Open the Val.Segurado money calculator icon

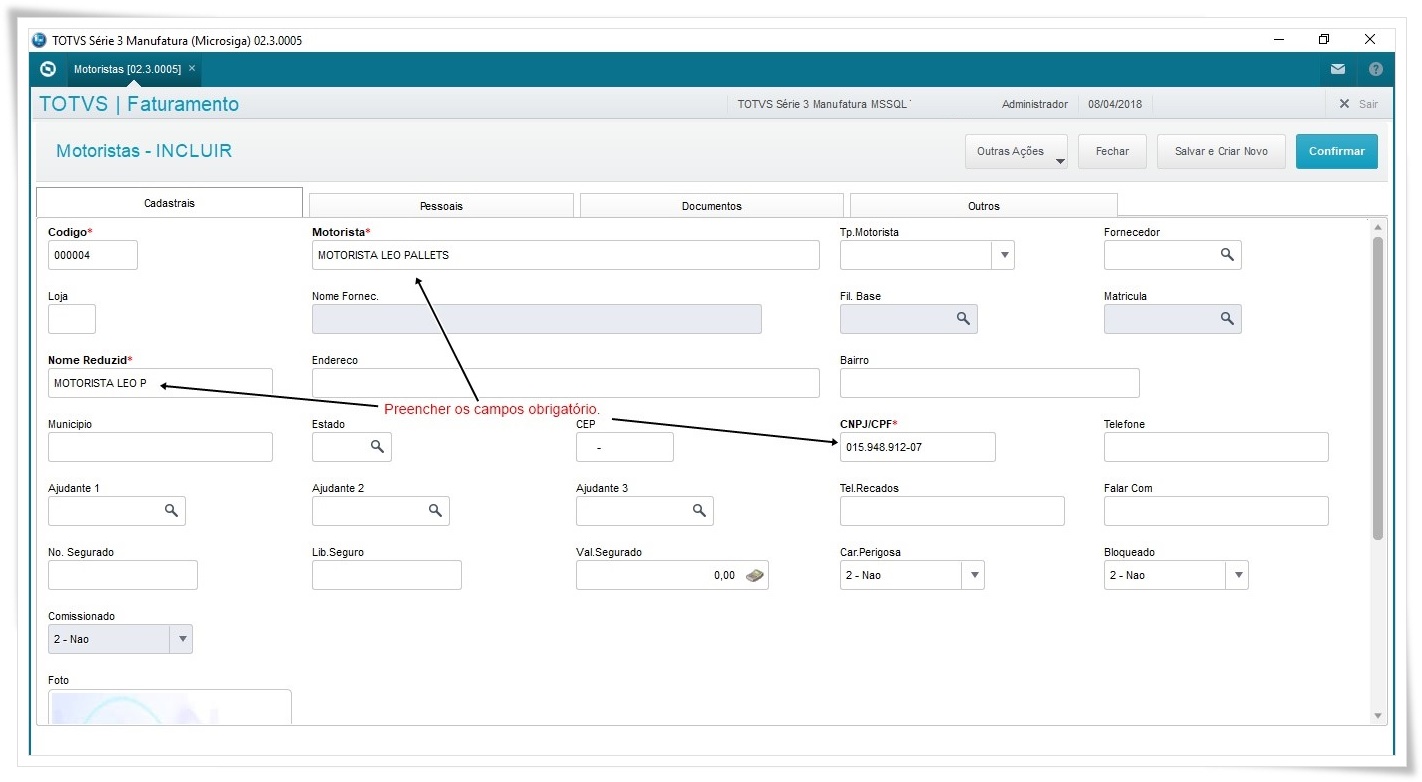tap(755, 575)
